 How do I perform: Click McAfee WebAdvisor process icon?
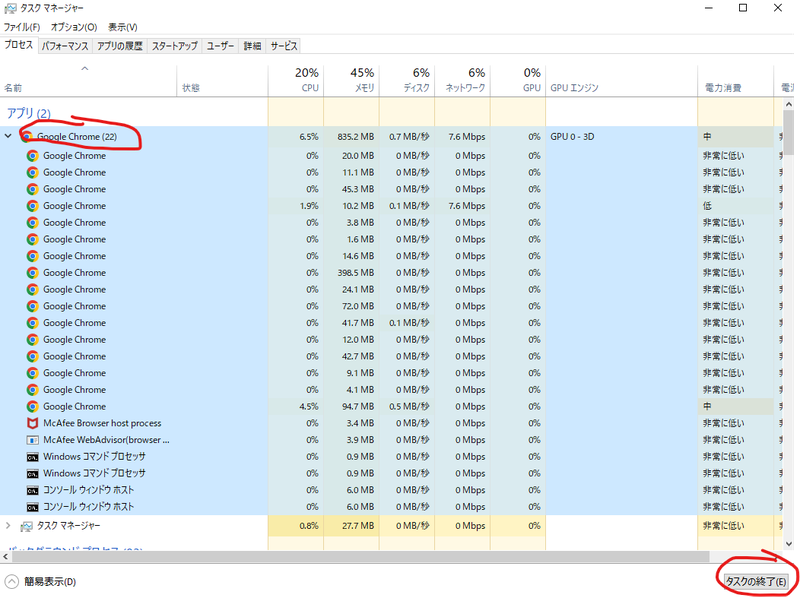click(x=33, y=440)
